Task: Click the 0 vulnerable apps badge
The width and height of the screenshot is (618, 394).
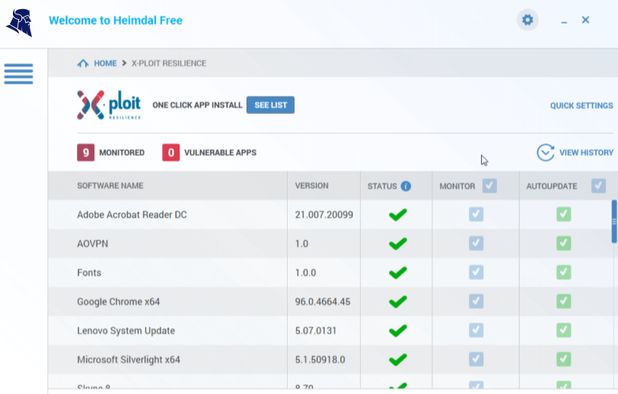Action: pos(171,152)
